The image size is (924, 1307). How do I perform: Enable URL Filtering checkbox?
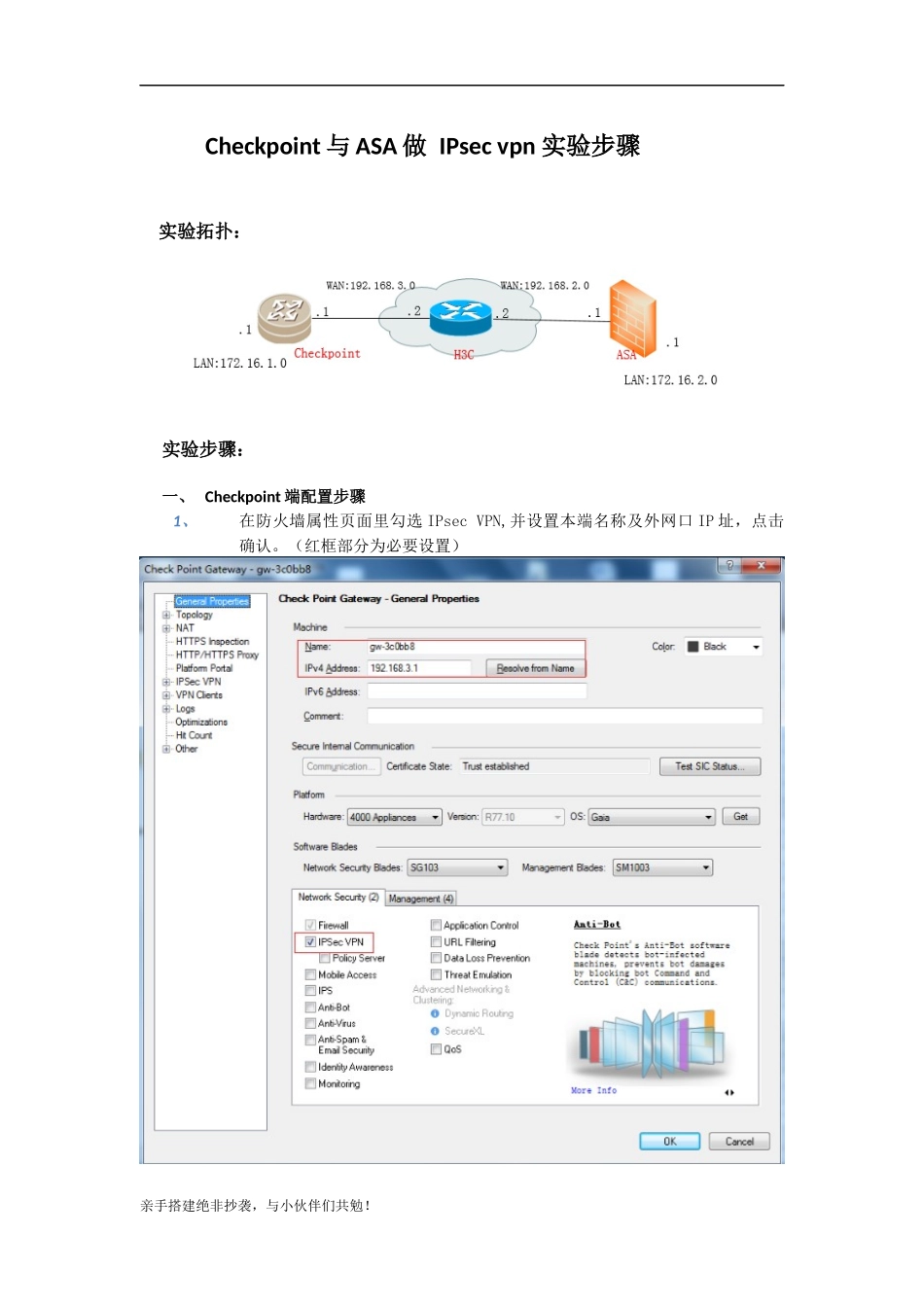436,942
